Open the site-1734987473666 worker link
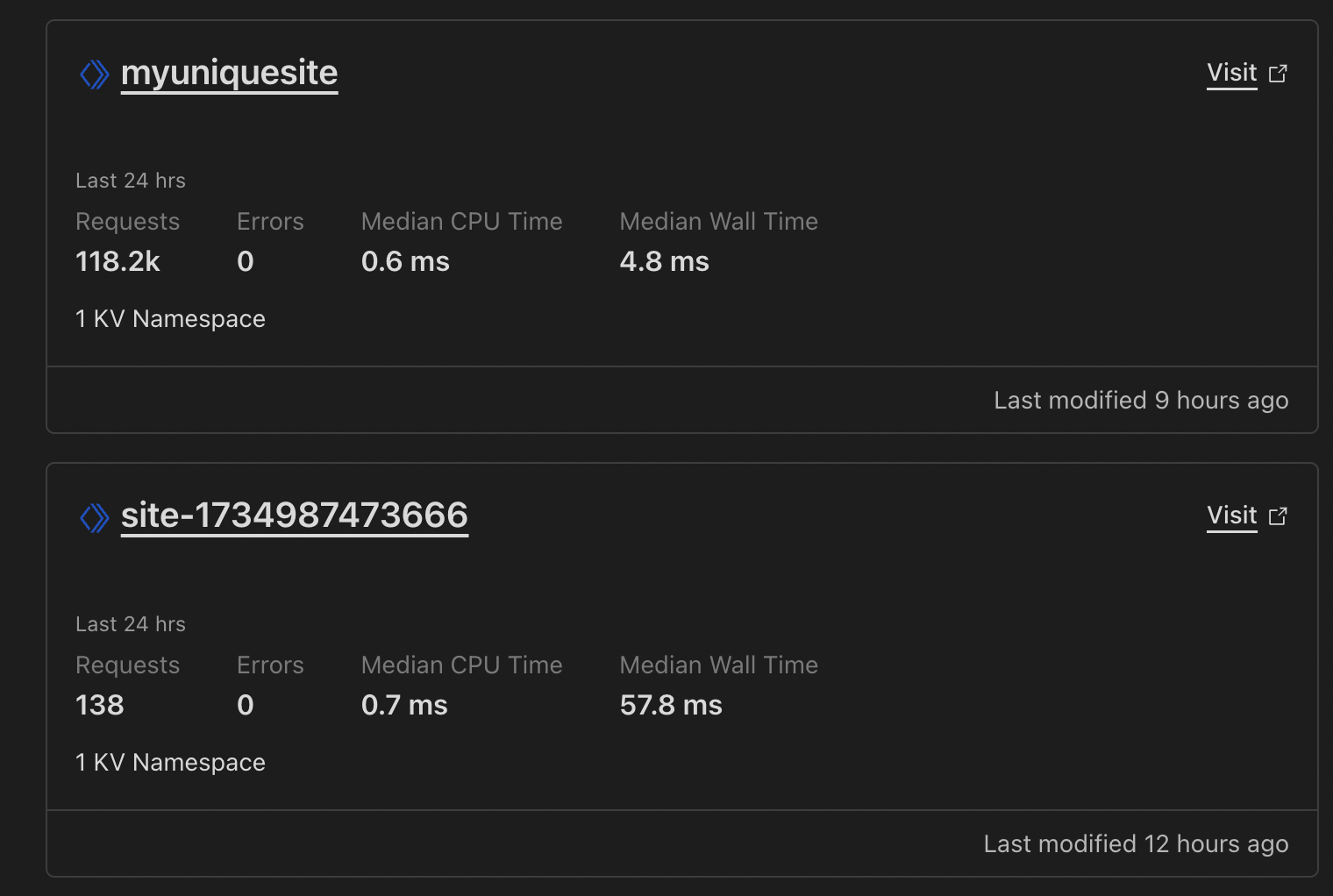 coord(294,516)
